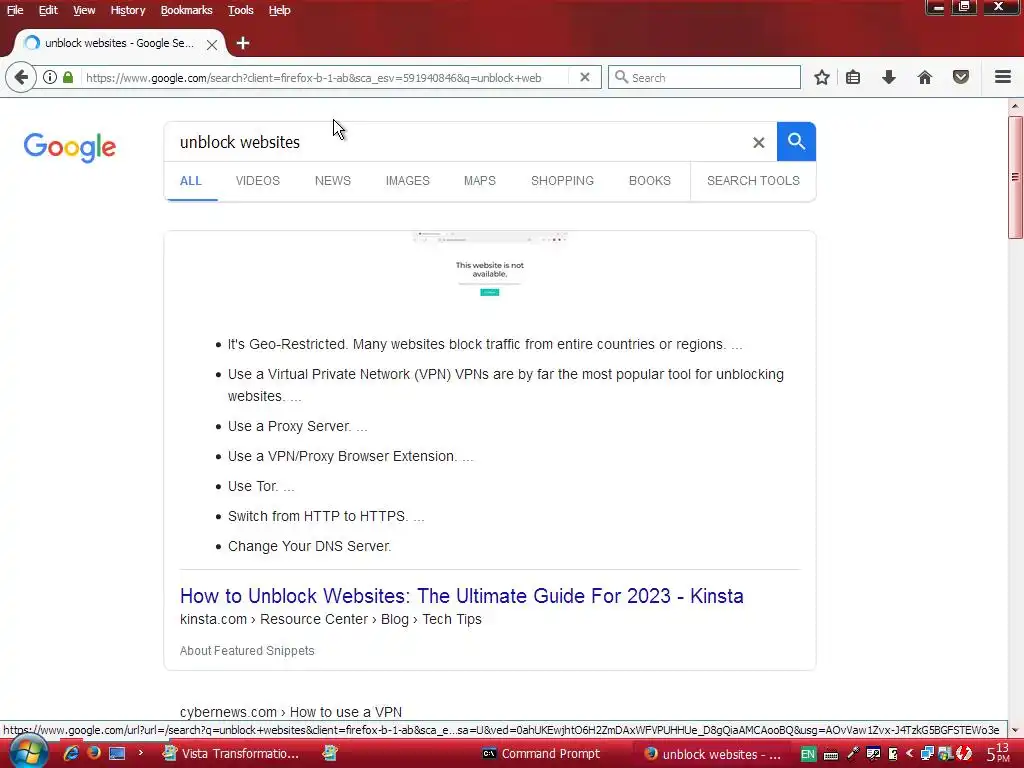Click the scrollbar down arrow
Image resolution: width=1024 pixels, height=768 pixels.
(1015, 730)
